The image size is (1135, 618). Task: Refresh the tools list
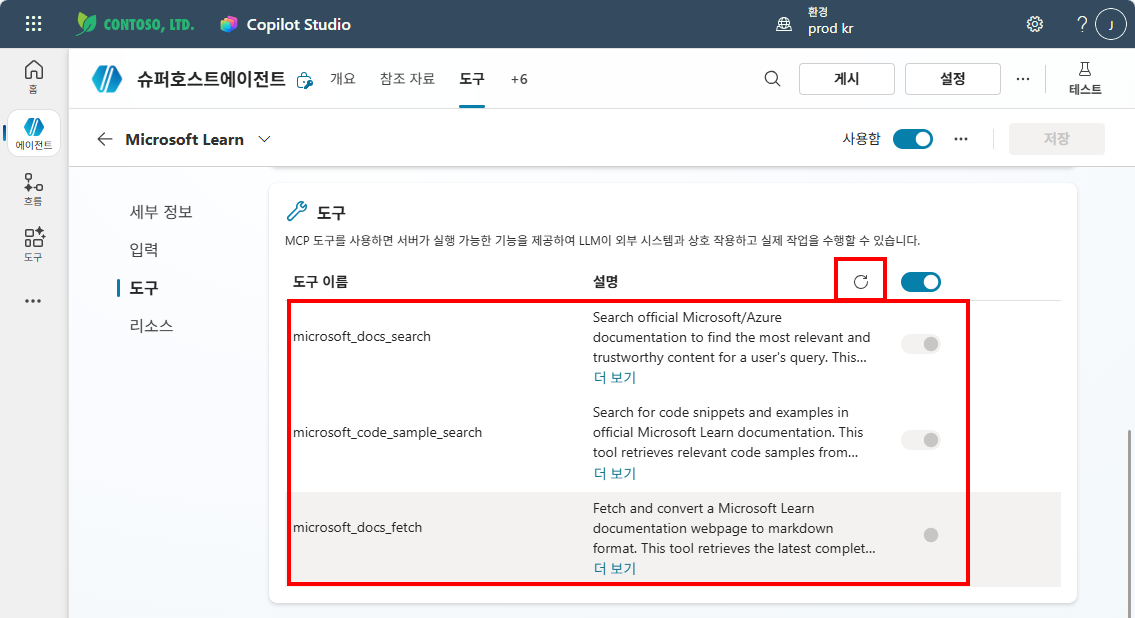[x=861, y=282]
